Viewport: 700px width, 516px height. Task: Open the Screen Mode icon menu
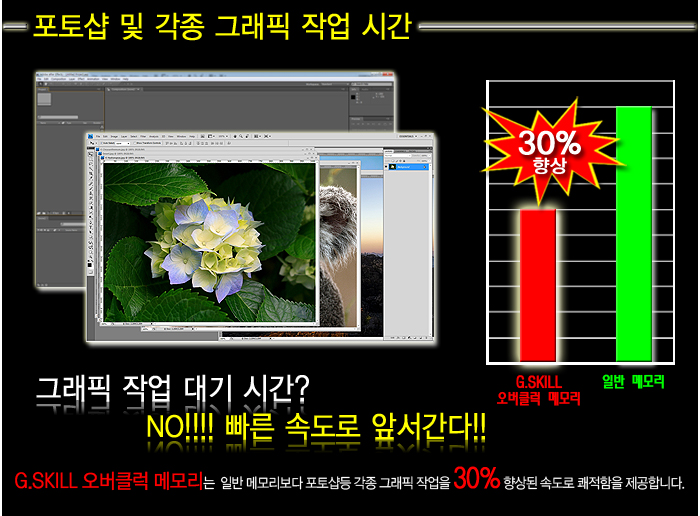267,136
